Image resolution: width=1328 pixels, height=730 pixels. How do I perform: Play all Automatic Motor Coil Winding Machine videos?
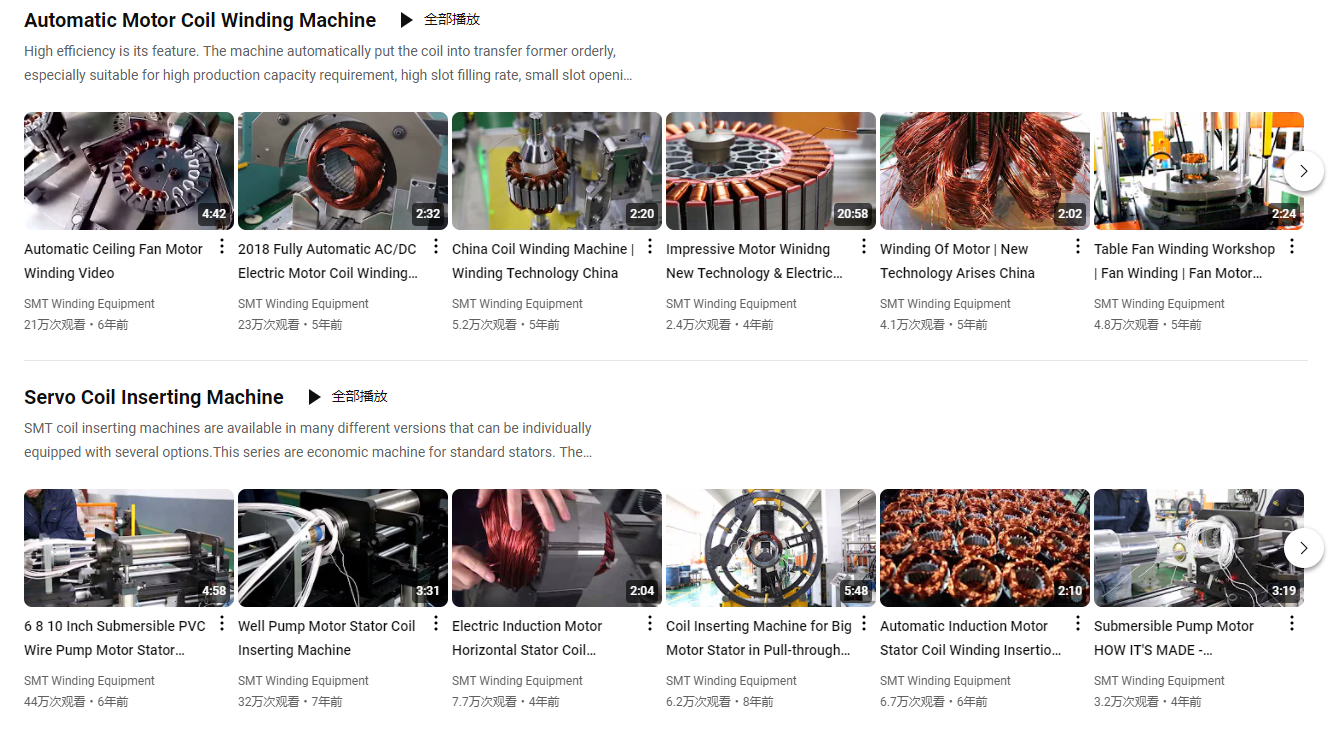point(440,20)
